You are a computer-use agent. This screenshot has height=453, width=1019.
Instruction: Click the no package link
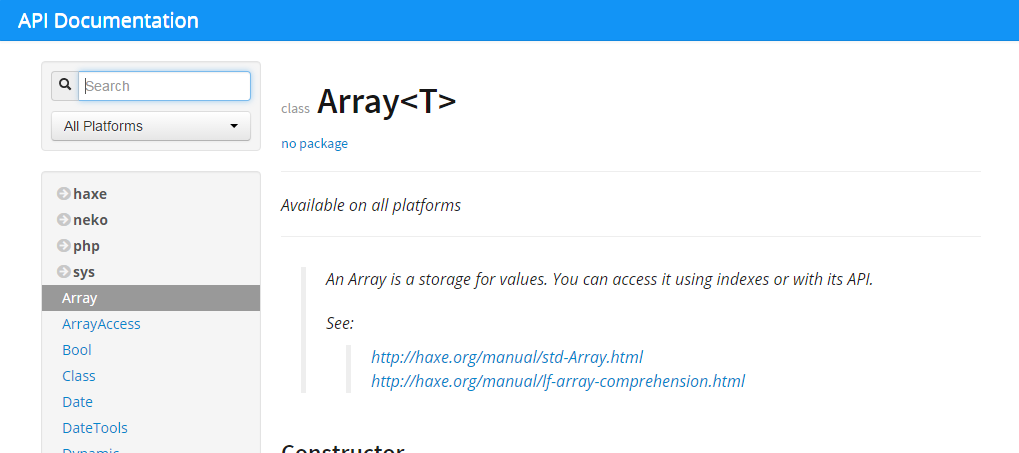tap(315, 144)
